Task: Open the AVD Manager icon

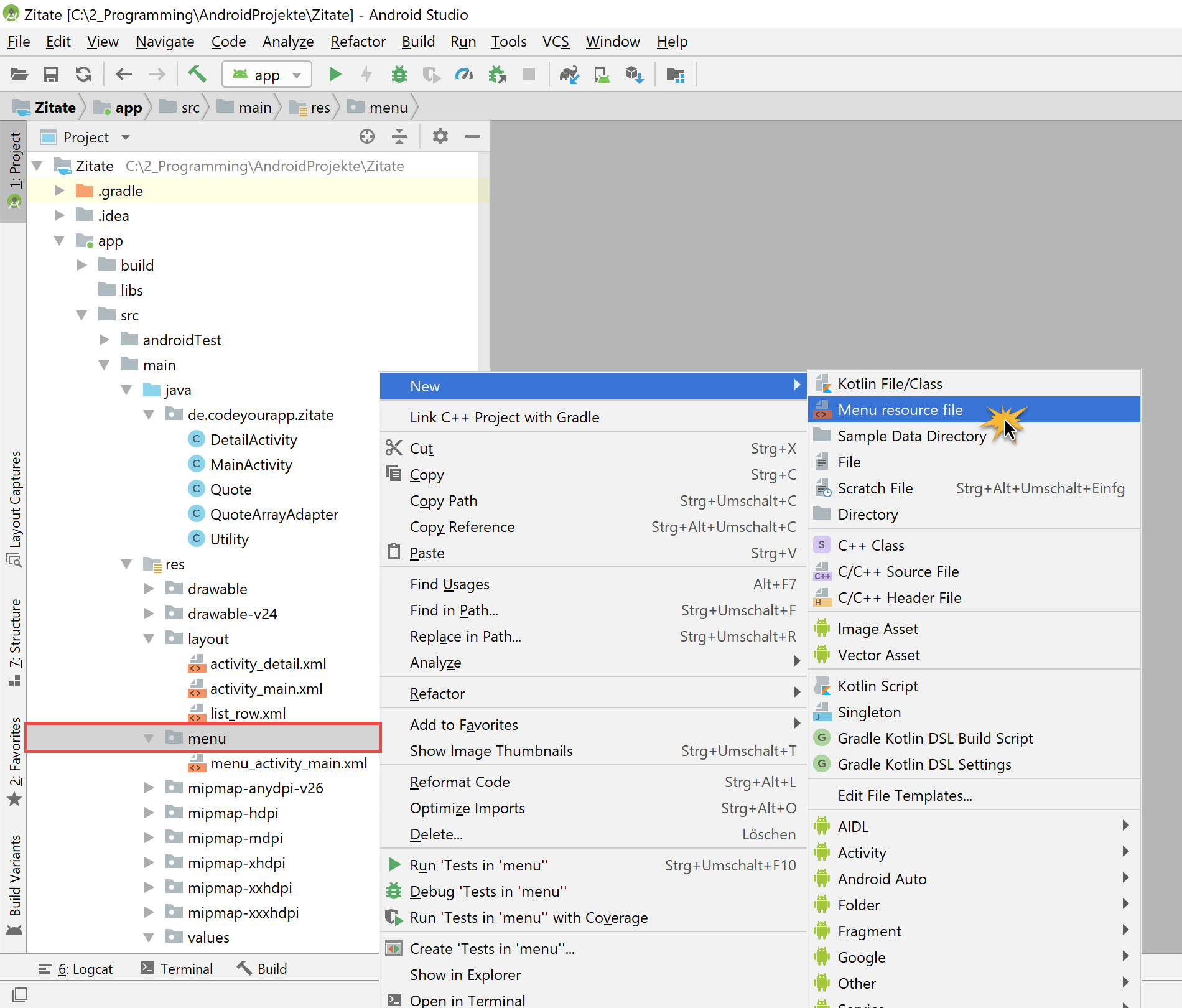Action: coord(602,75)
